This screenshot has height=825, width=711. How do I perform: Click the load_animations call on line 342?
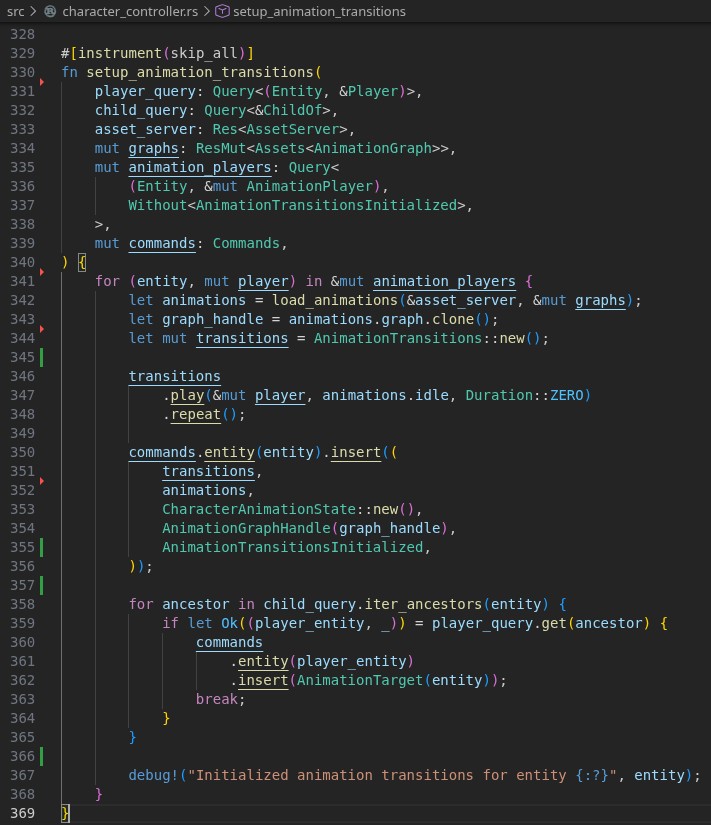[335, 300]
